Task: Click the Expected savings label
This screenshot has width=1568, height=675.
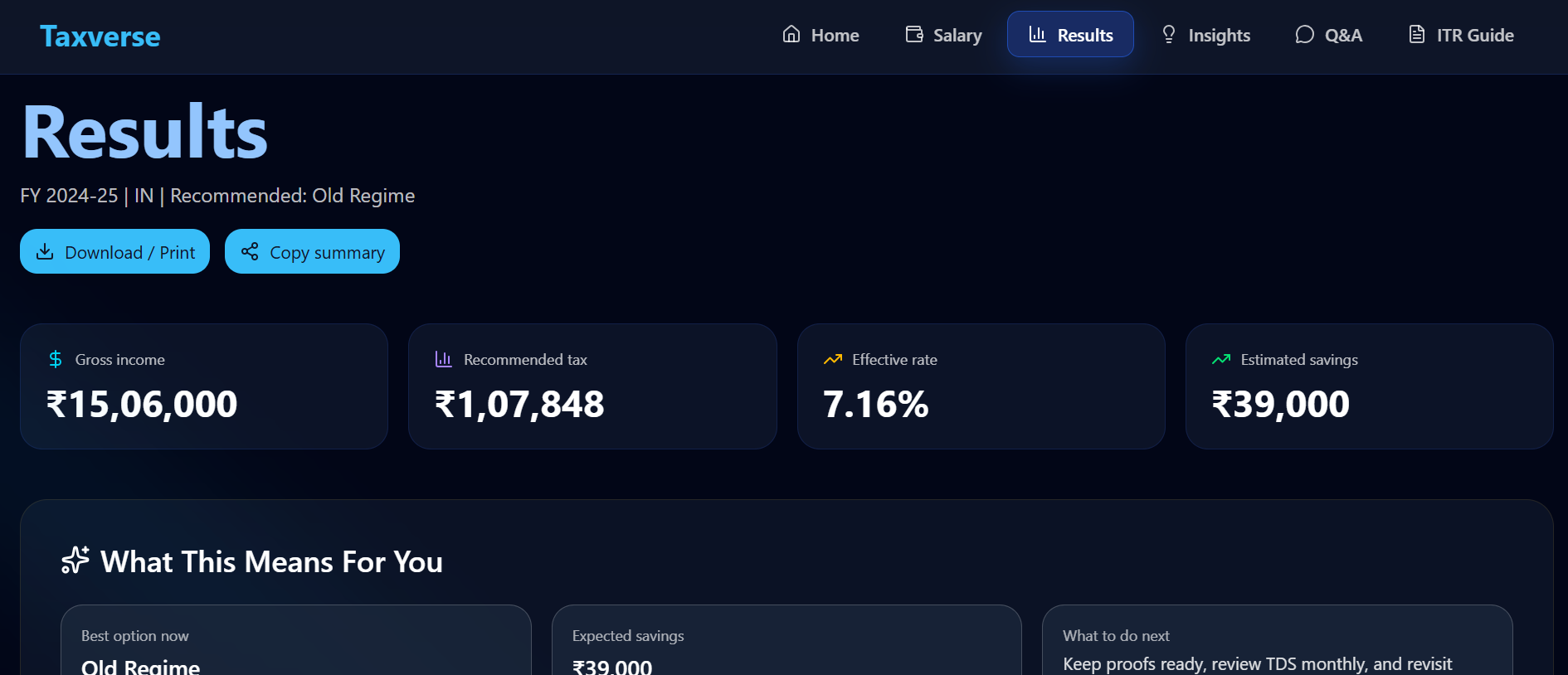Action: [628, 636]
